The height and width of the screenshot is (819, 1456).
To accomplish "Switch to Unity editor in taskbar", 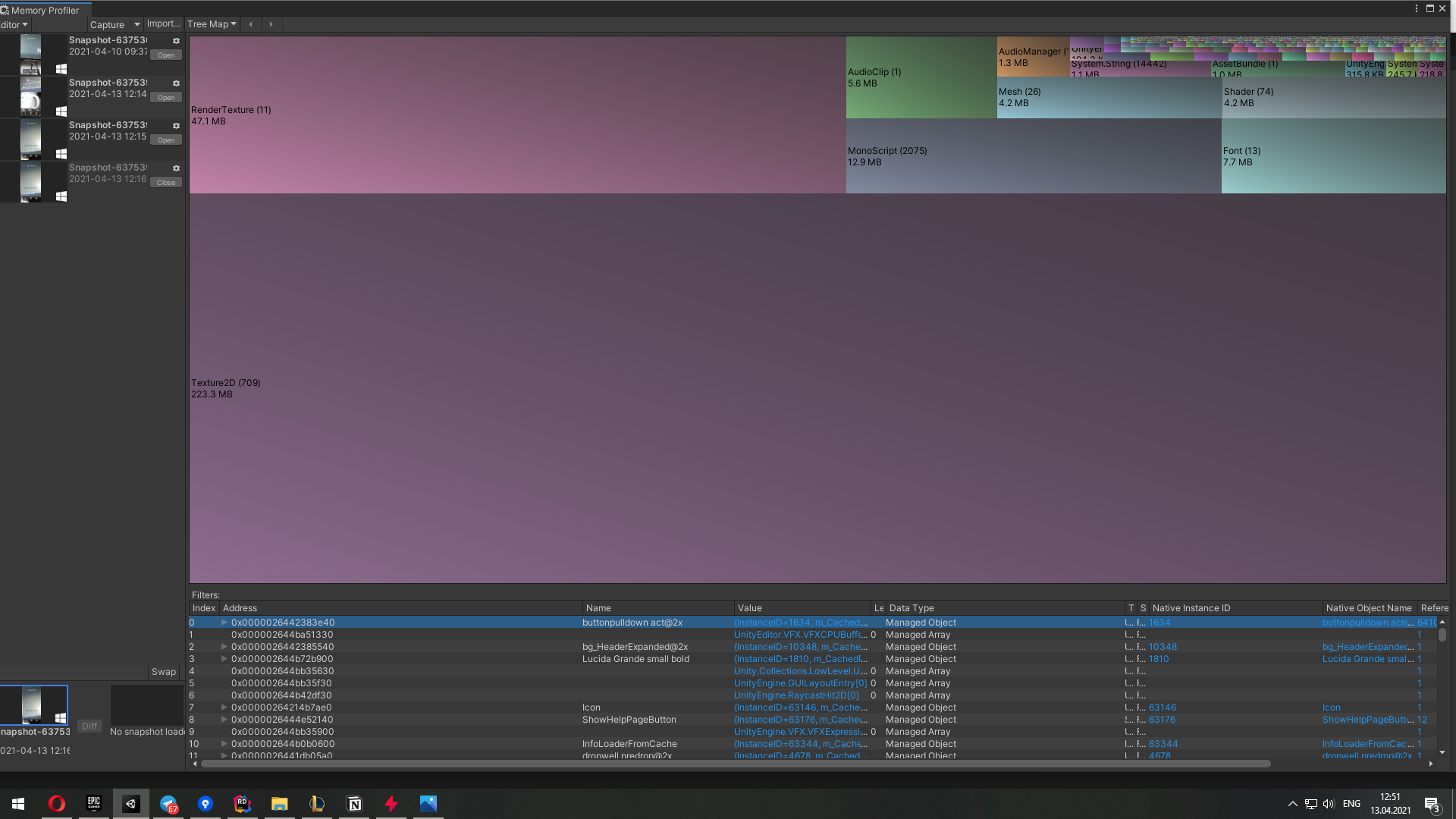I will [x=131, y=803].
